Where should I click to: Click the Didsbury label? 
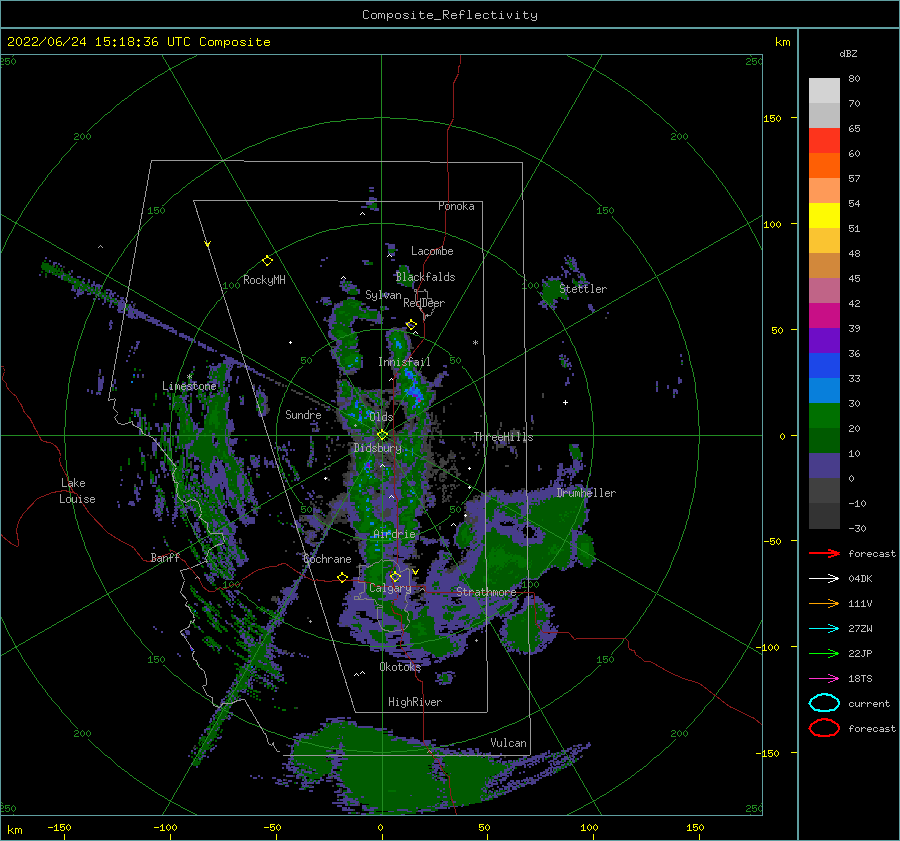pos(377,448)
